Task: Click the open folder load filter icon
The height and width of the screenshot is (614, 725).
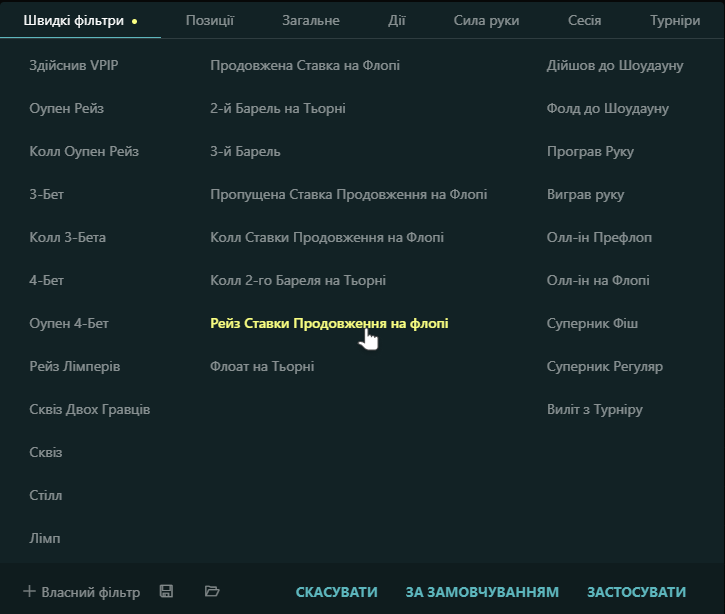Action: coord(212,591)
